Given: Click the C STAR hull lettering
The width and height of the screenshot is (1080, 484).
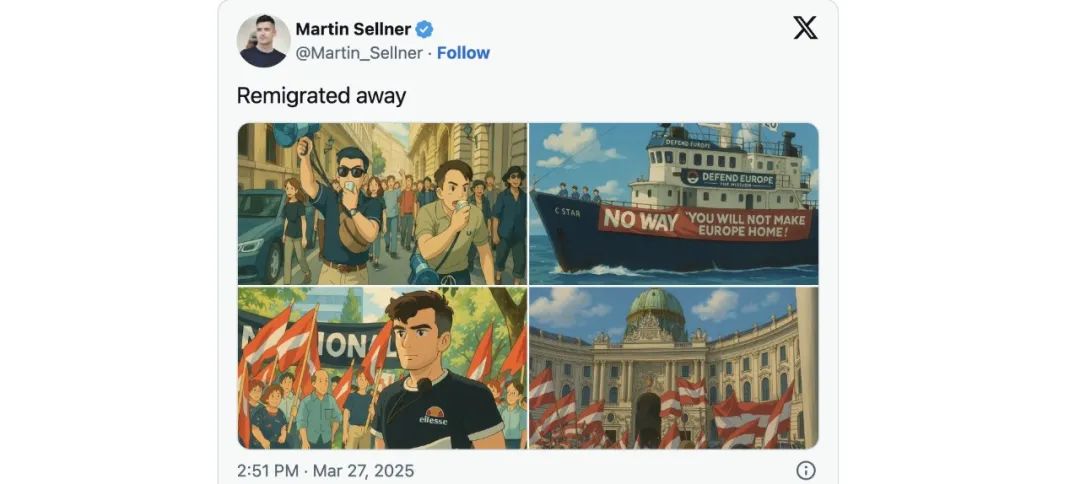Looking at the screenshot, I should pyautogui.click(x=567, y=213).
